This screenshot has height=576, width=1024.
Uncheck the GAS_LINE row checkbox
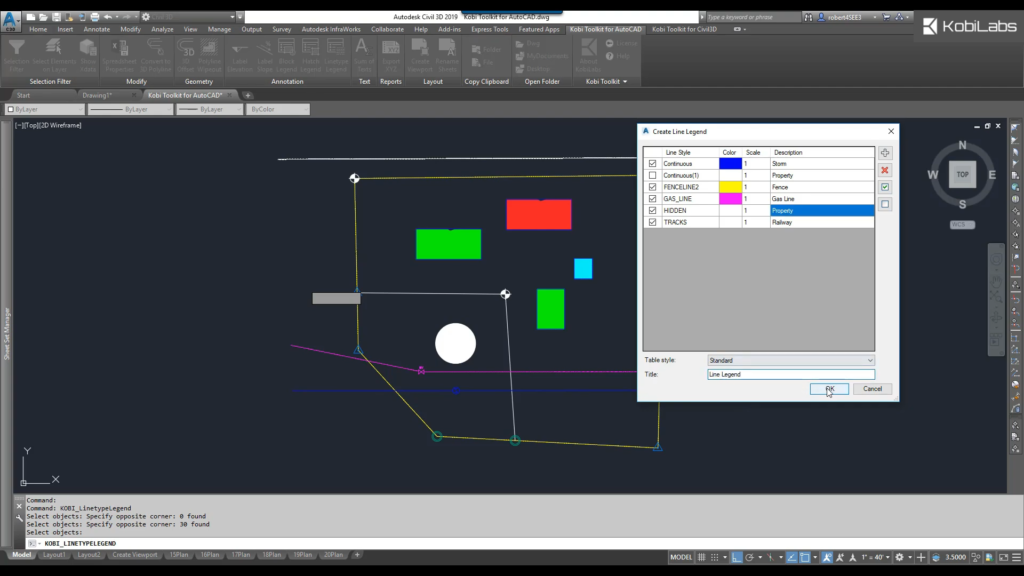coord(652,199)
